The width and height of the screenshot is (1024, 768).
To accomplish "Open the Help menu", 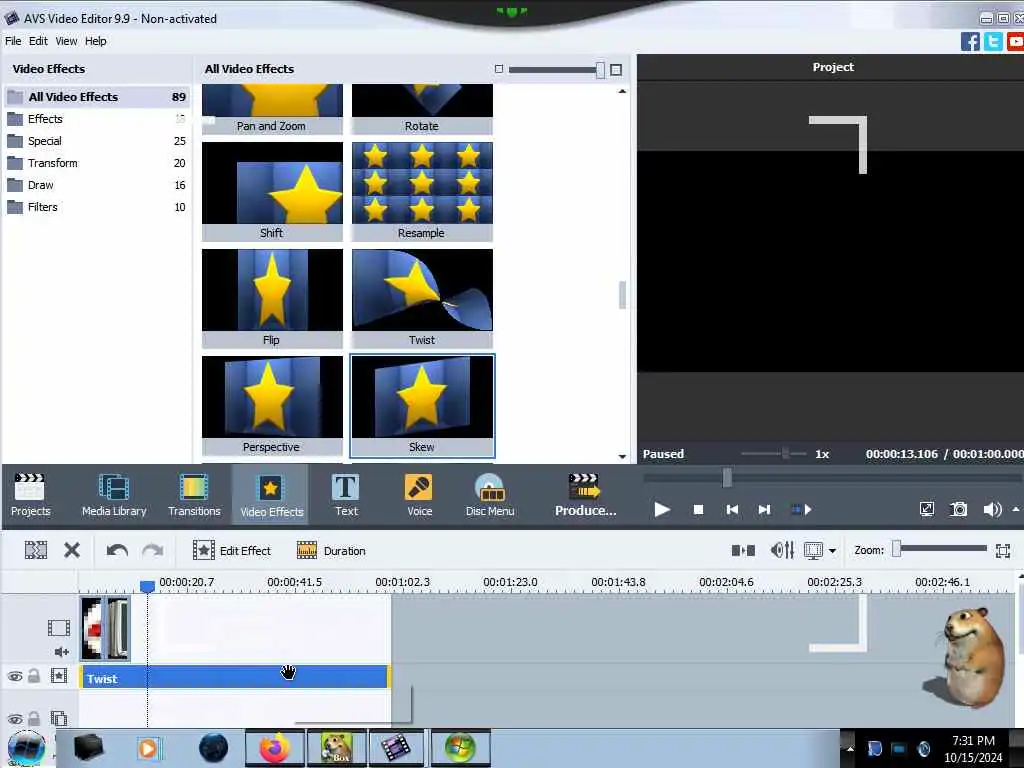I will click(x=95, y=40).
